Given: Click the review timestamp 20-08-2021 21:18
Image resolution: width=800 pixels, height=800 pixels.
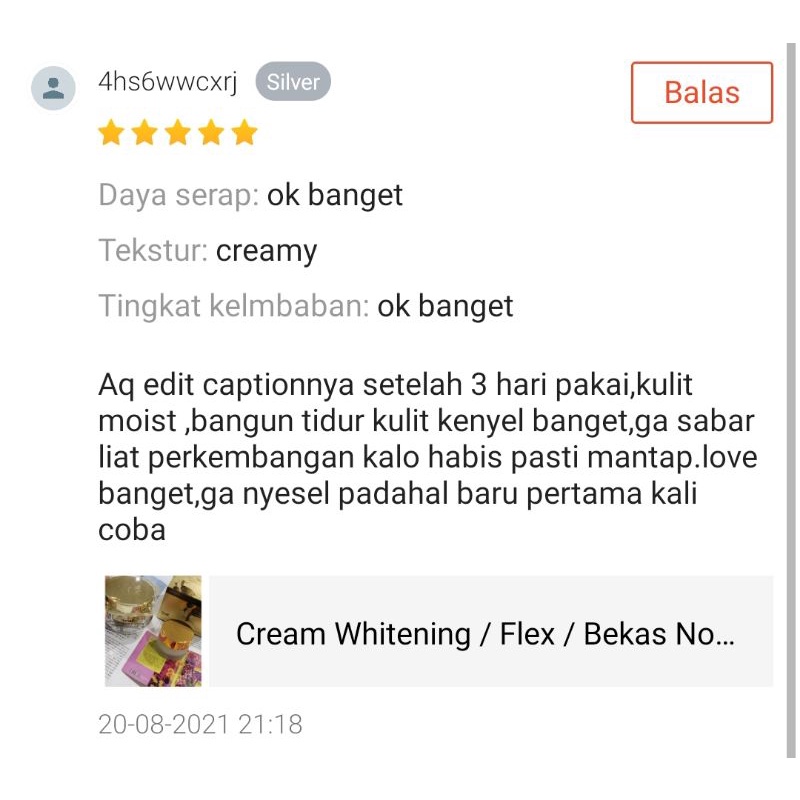Looking at the screenshot, I should click(200, 724).
